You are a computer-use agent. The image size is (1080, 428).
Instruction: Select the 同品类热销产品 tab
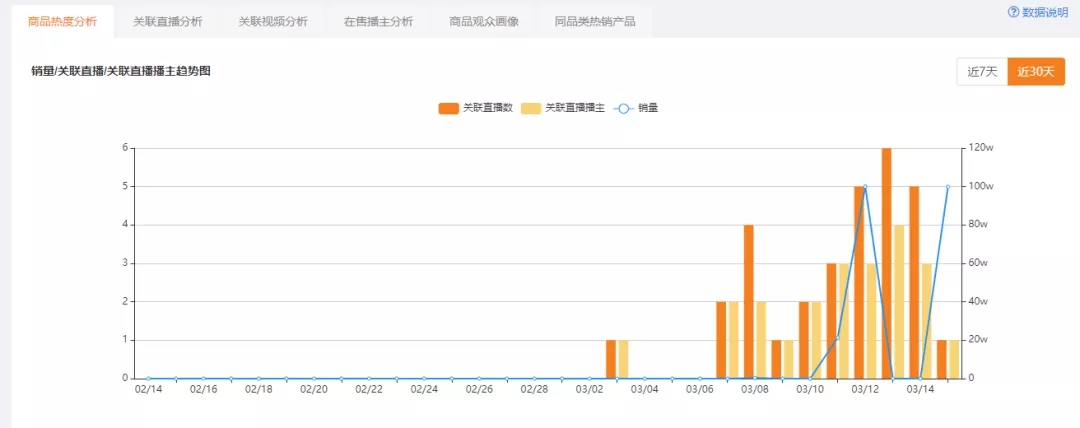(x=595, y=21)
